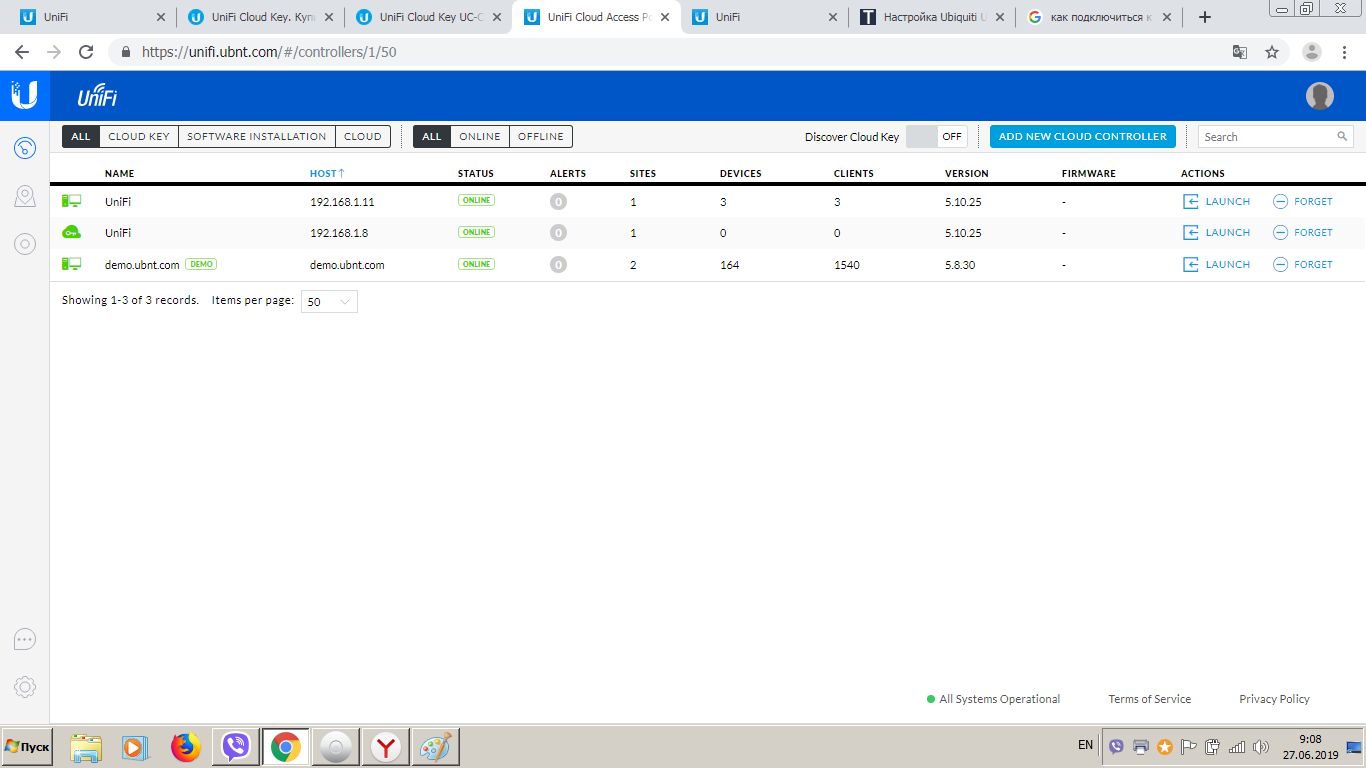Viewport: 1366px width, 768px height.
Task: Click the DEMO badge next to demo.ubnt.com
Action: click(x=201, y=264)
